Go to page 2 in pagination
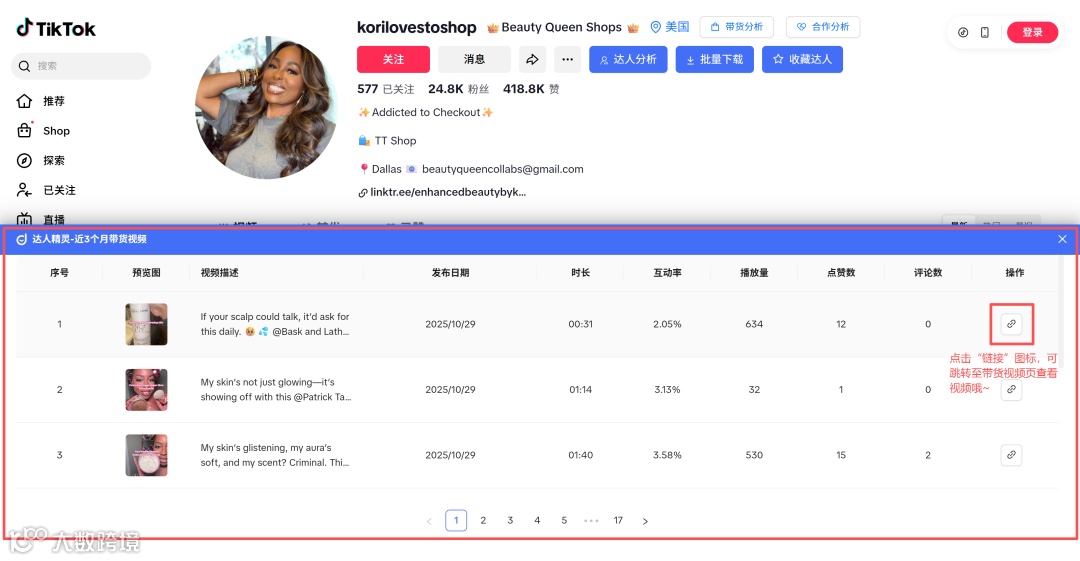The image size is (1080, 561). pos(483,520)
